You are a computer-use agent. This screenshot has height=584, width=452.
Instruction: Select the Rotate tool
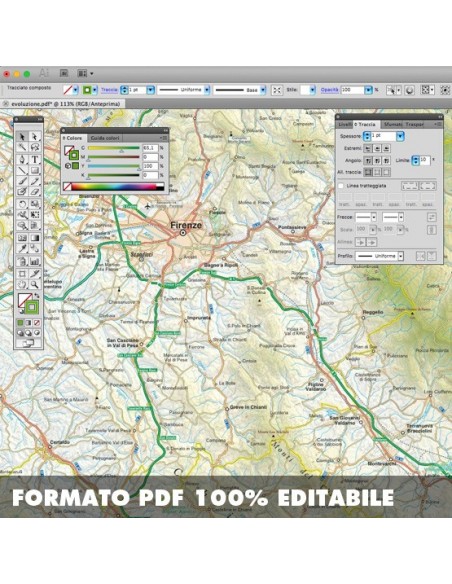pos(22,204)
